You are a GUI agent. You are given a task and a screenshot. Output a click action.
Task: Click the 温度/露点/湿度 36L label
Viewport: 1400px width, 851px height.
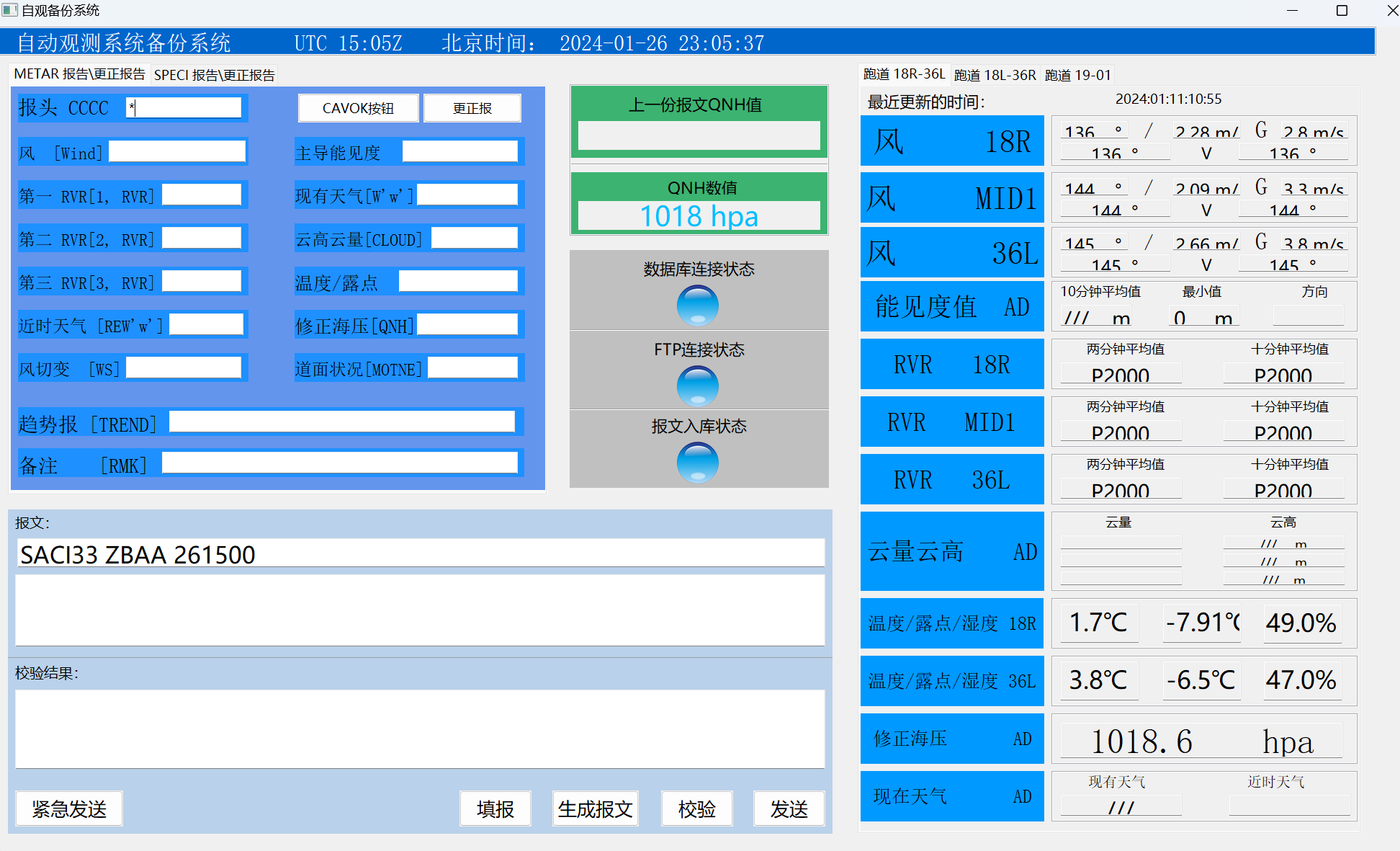tap(952, 681)
